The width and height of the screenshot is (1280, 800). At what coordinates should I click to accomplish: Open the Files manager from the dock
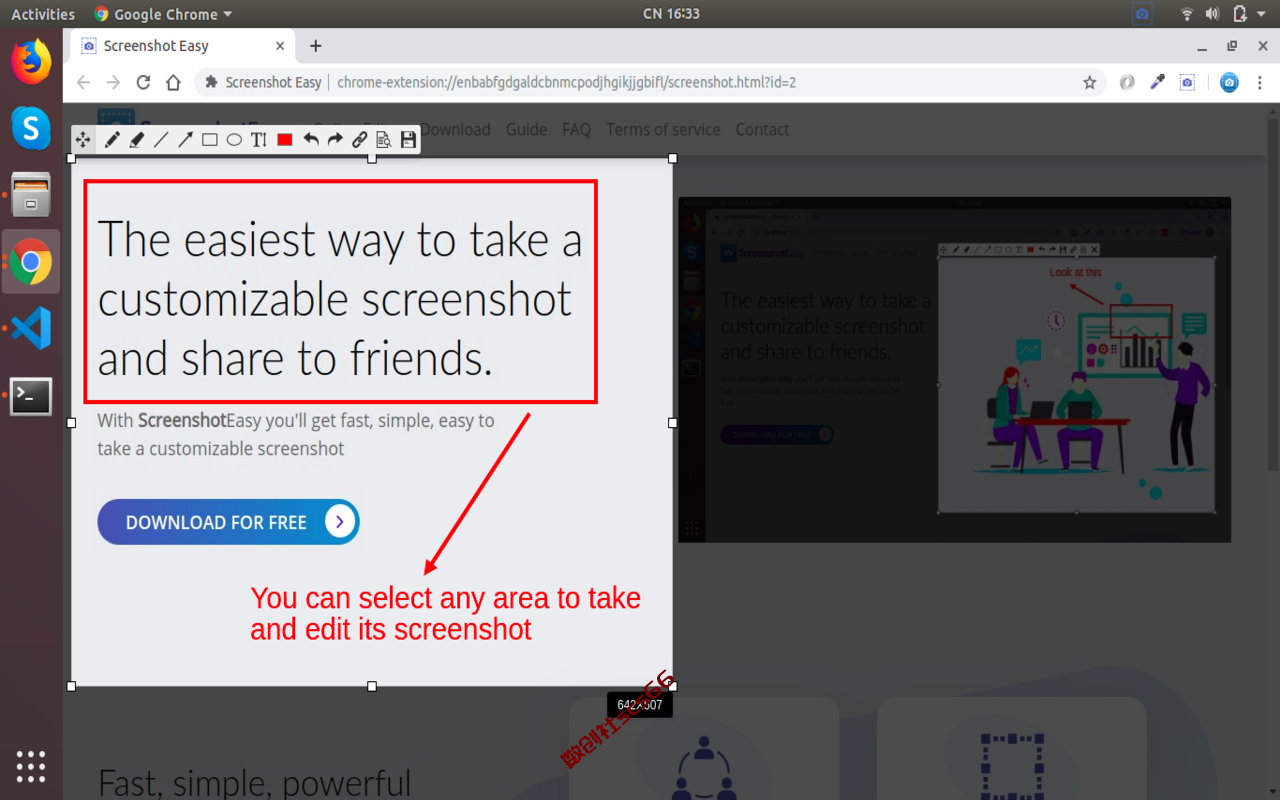[x=31, y=195]
